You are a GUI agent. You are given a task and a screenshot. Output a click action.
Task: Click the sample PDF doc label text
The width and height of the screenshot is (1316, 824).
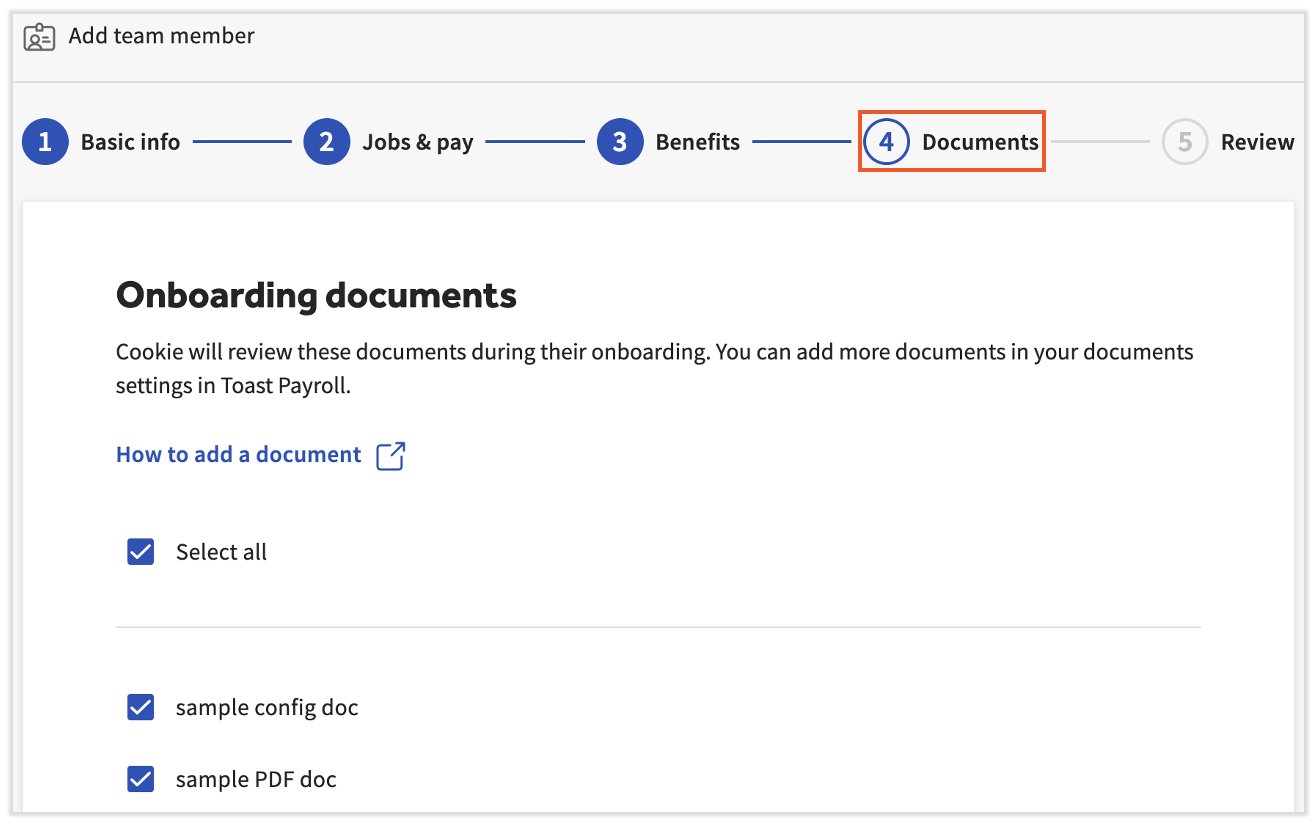click(x=256, y=779)
